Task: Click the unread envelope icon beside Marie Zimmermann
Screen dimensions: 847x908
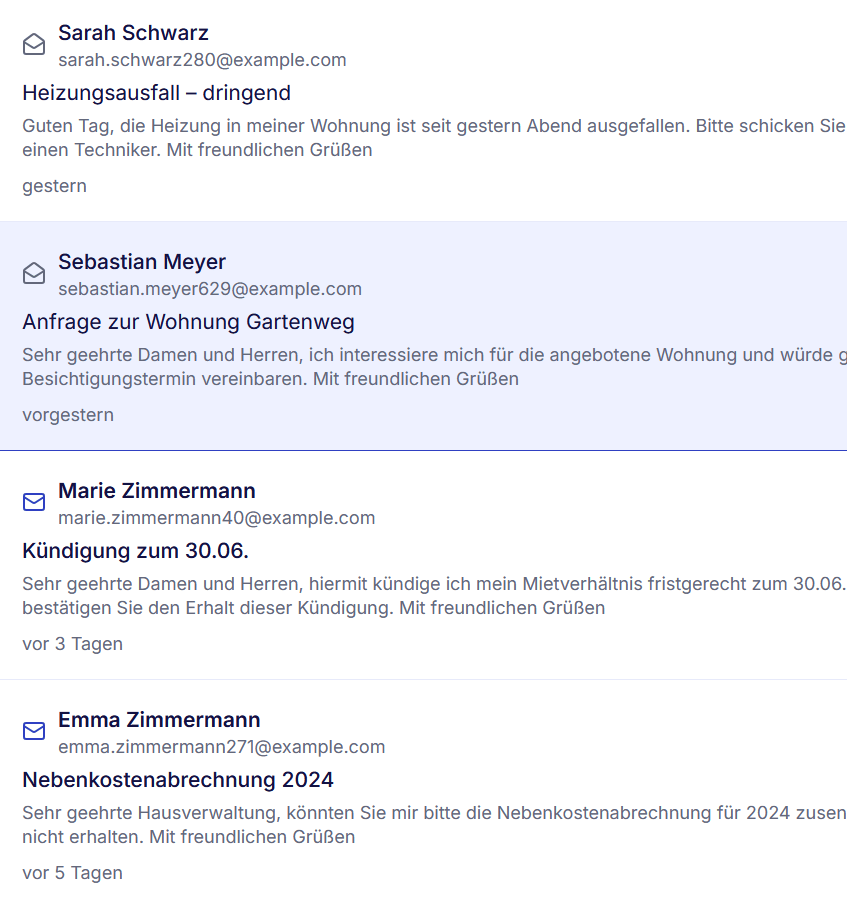Action: pos(34,502)
